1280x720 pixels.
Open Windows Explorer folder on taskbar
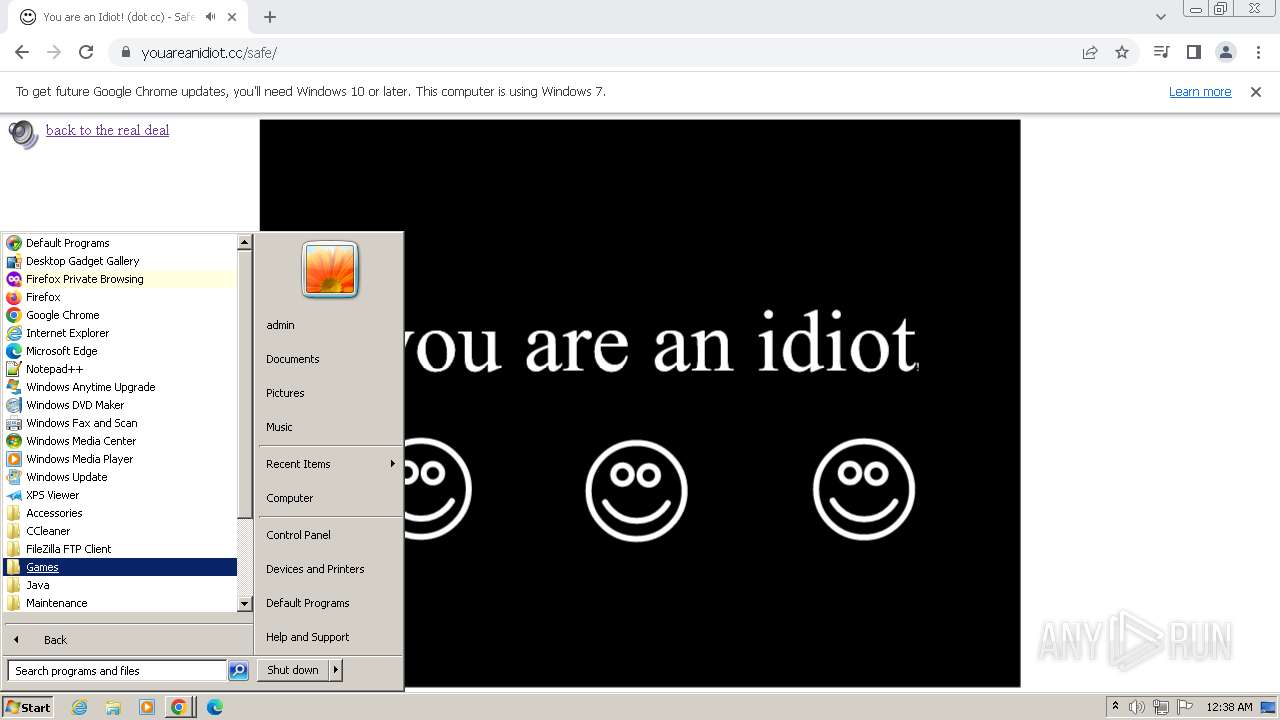click(113, 707)
